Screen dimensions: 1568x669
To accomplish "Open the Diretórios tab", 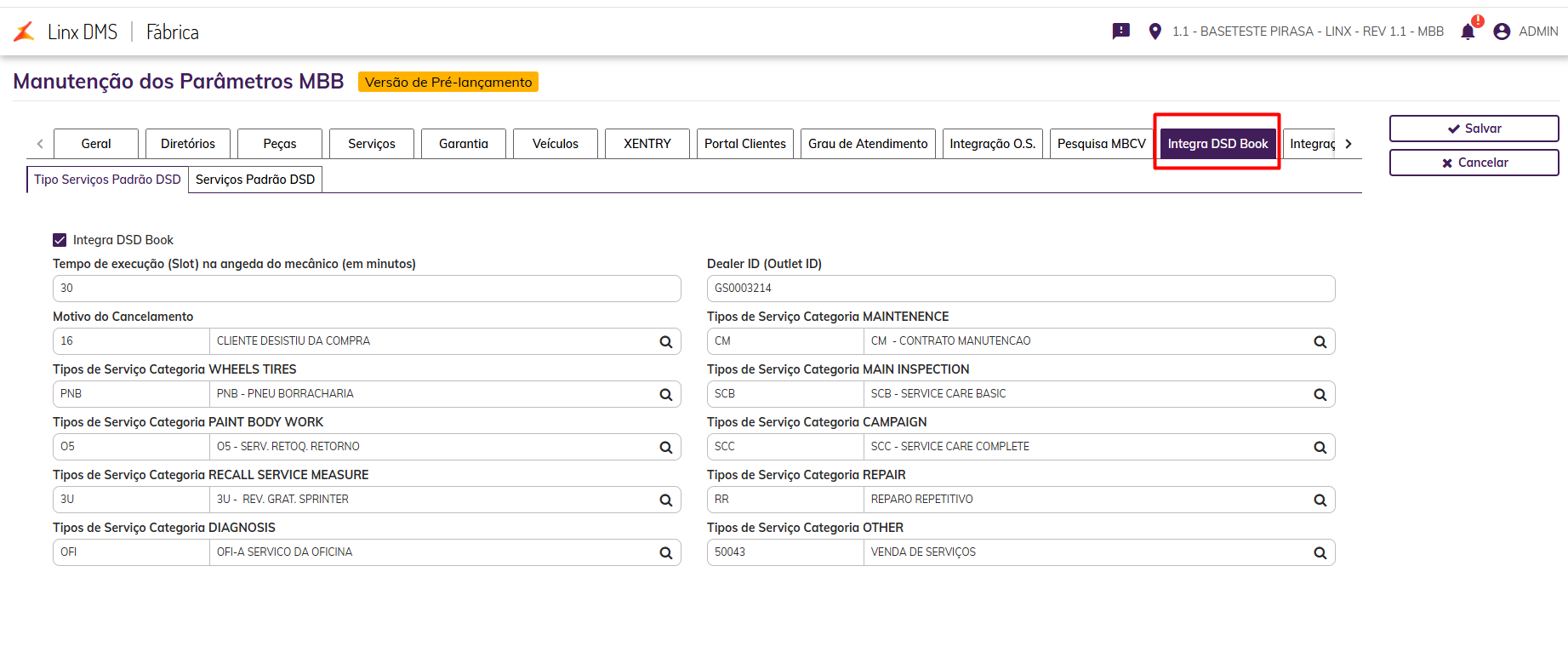I will [x=188, y=144].
